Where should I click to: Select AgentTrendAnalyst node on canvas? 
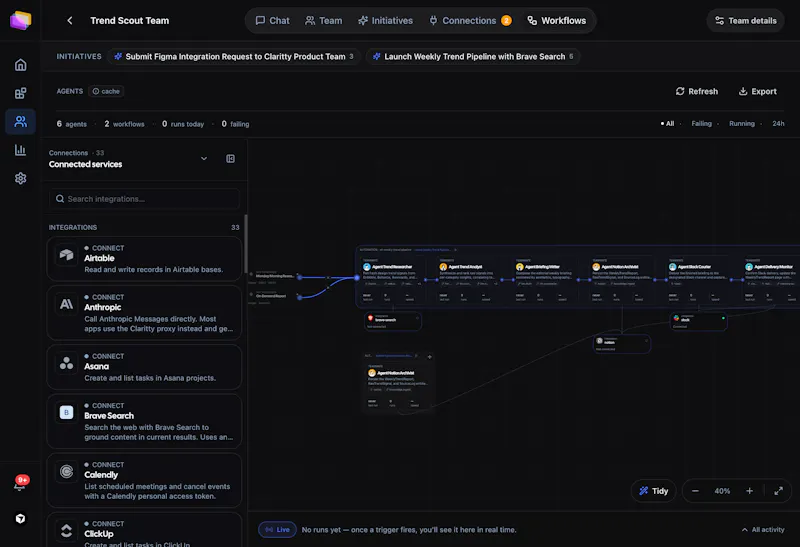pos(468,281)
